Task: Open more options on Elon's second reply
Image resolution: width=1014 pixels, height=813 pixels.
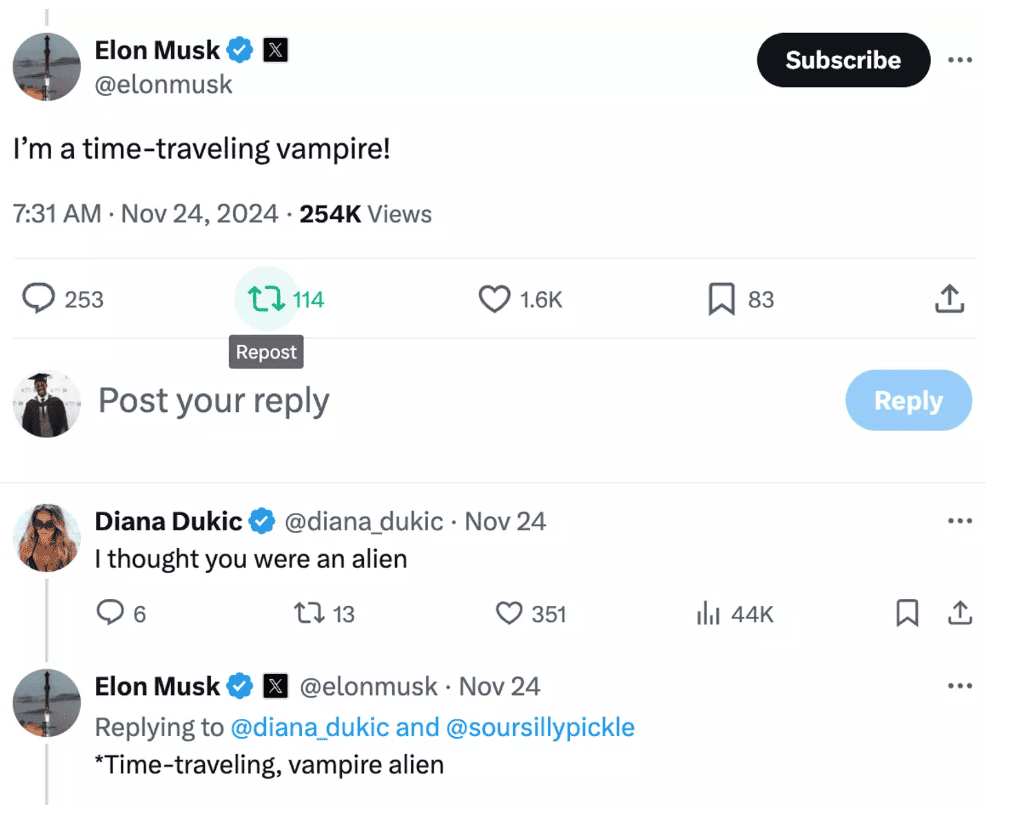Action: point(960,685)
